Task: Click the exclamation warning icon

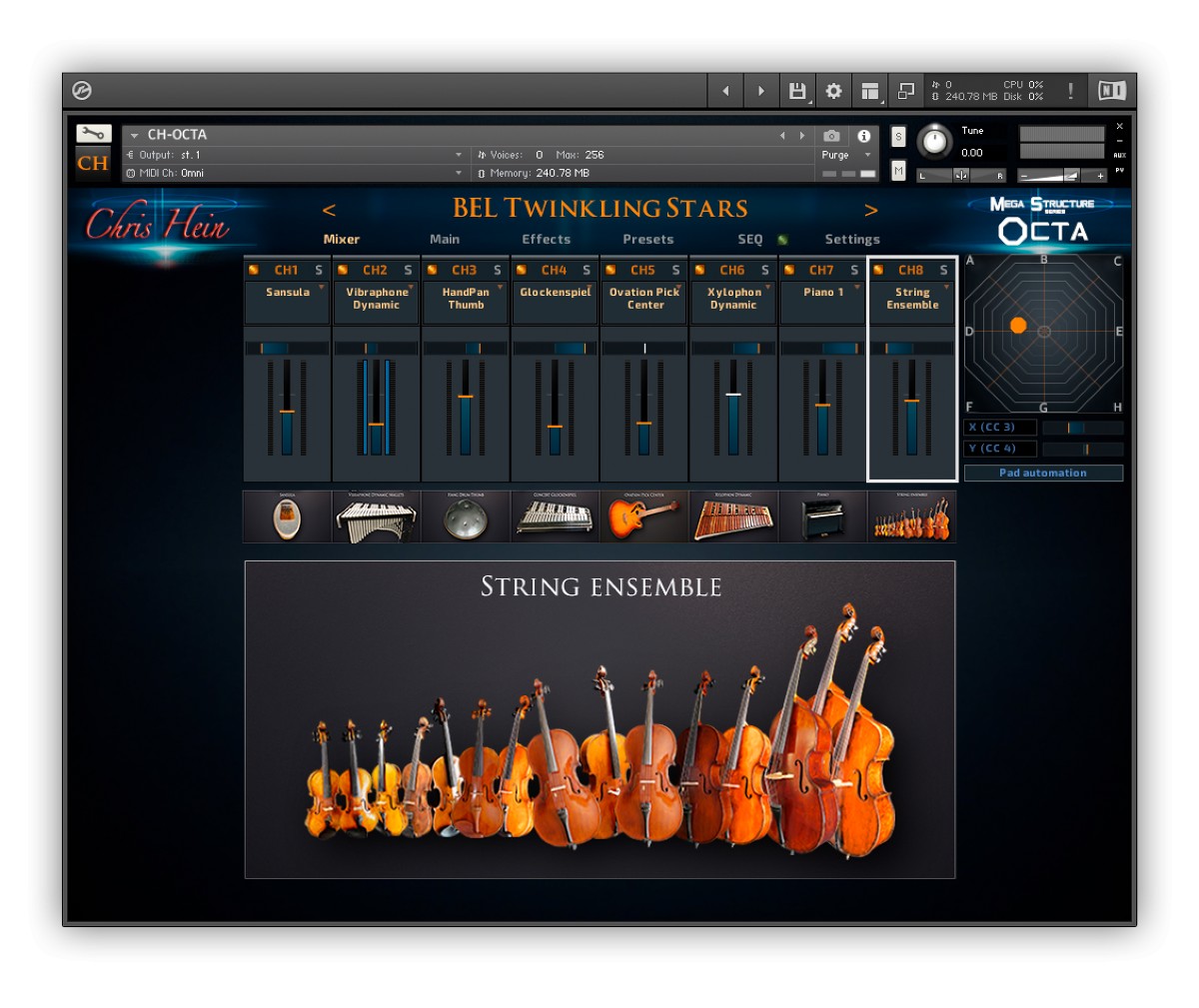Action: (1070, 90)
